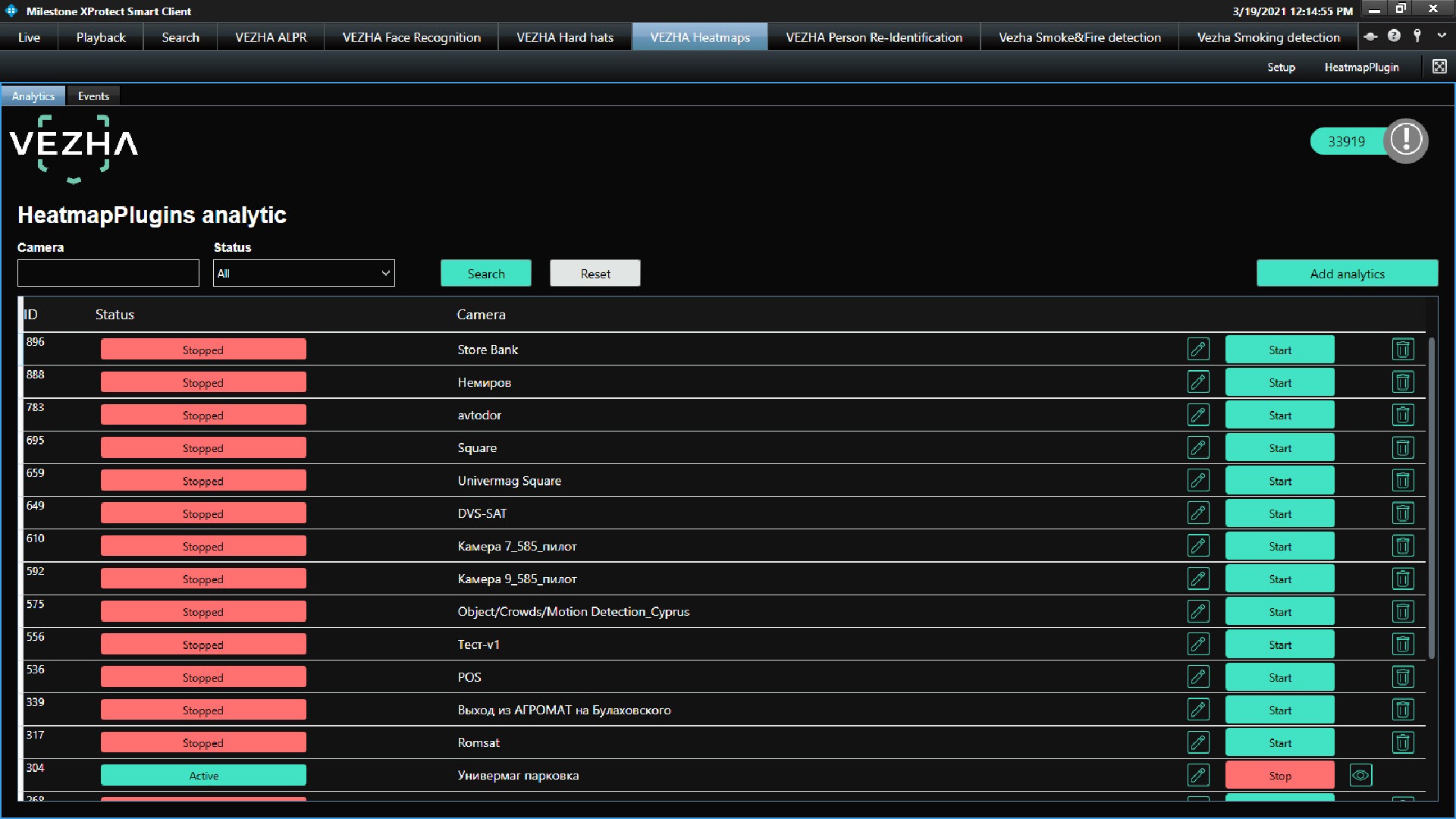Image resolution: width=1456 pixels, height=819 pixels.
Task: Open VEZHA Person Re-Identification tab
Action: [x=874, y=37]
